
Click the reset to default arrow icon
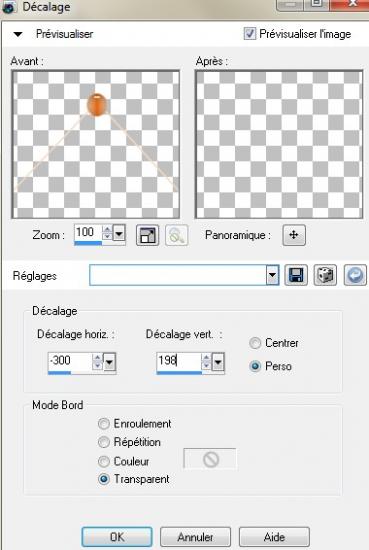tap(355, 275)
